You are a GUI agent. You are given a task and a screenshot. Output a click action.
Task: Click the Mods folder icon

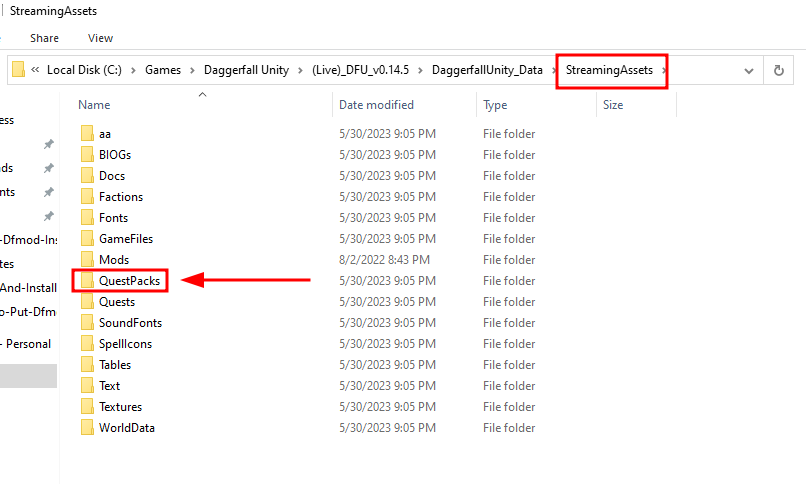(x=87, y=260)
